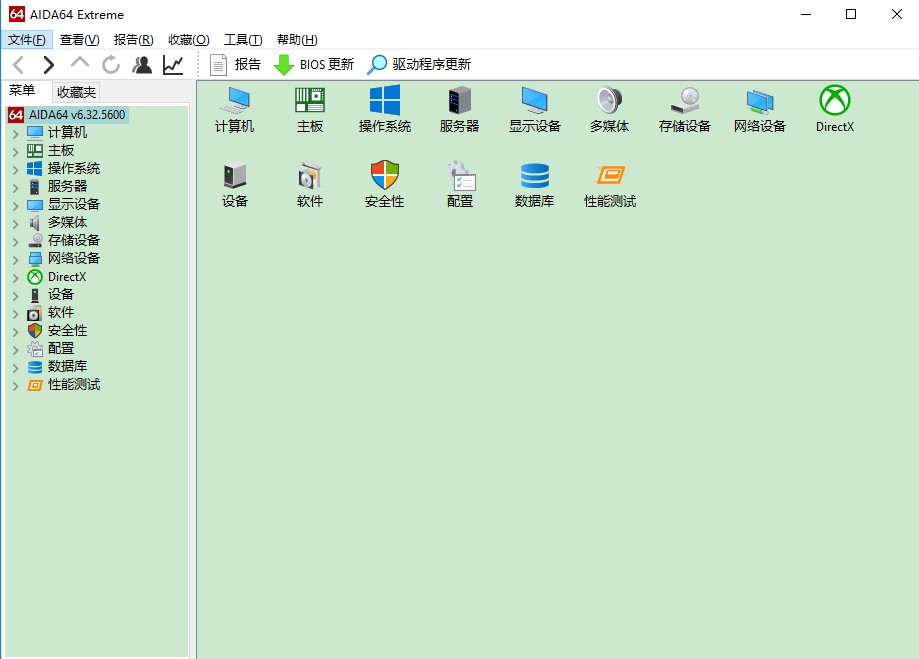Open the 报告(R) menu
Screen dimensions: 919x659
click(x=134, y=40)
